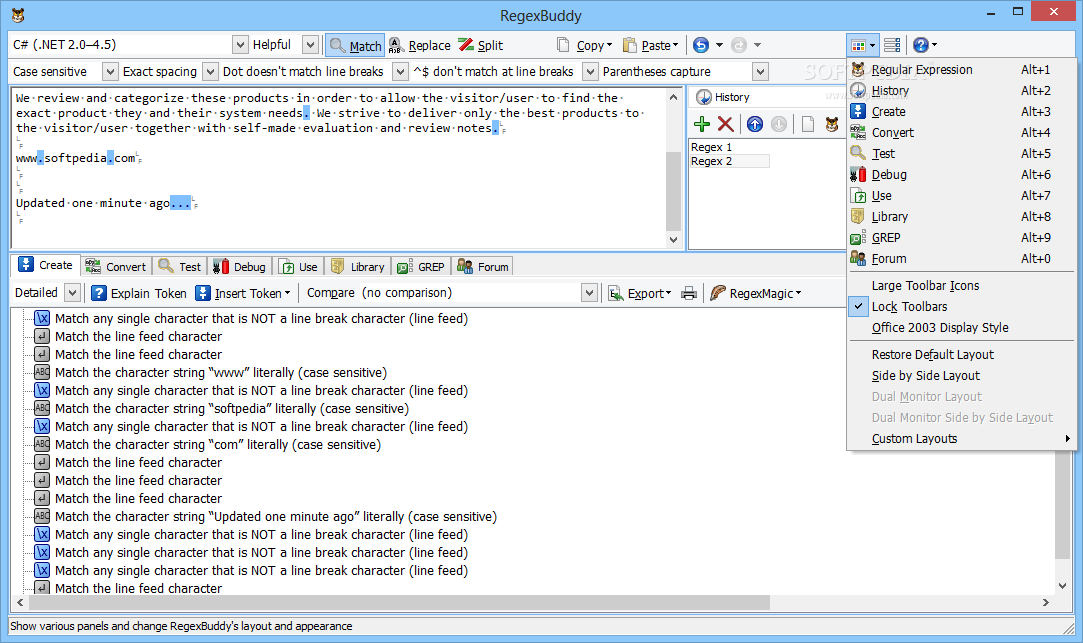Enable Large Toolbar Icons option
The image size is (1083, 643).
pos(961,286)
